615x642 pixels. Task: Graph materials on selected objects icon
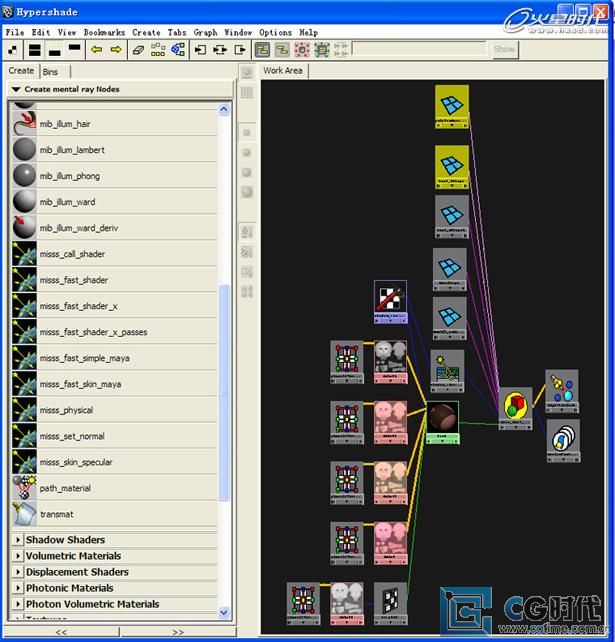[178, 50]
